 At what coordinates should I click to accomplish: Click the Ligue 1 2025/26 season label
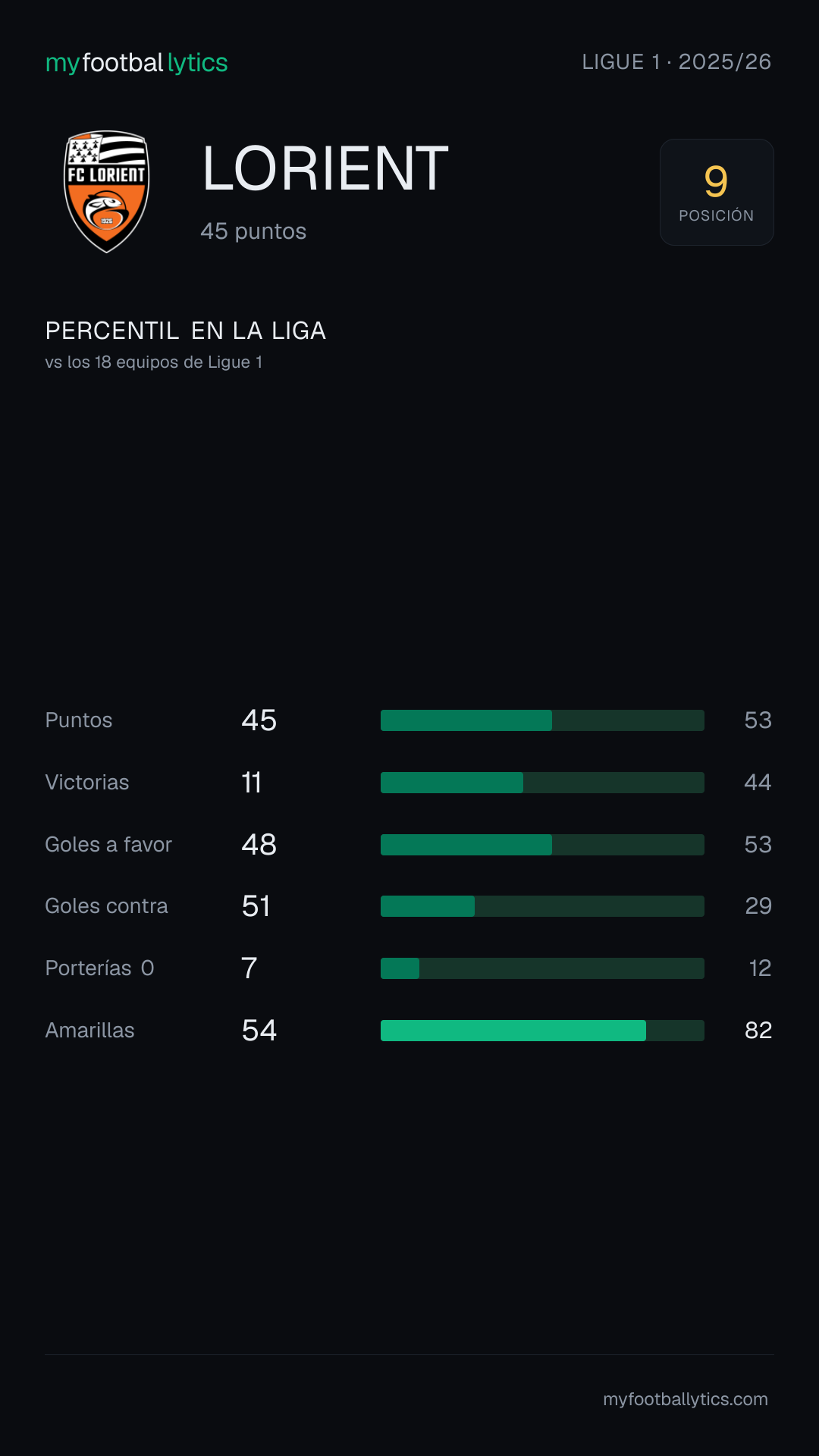coord(676,62)
